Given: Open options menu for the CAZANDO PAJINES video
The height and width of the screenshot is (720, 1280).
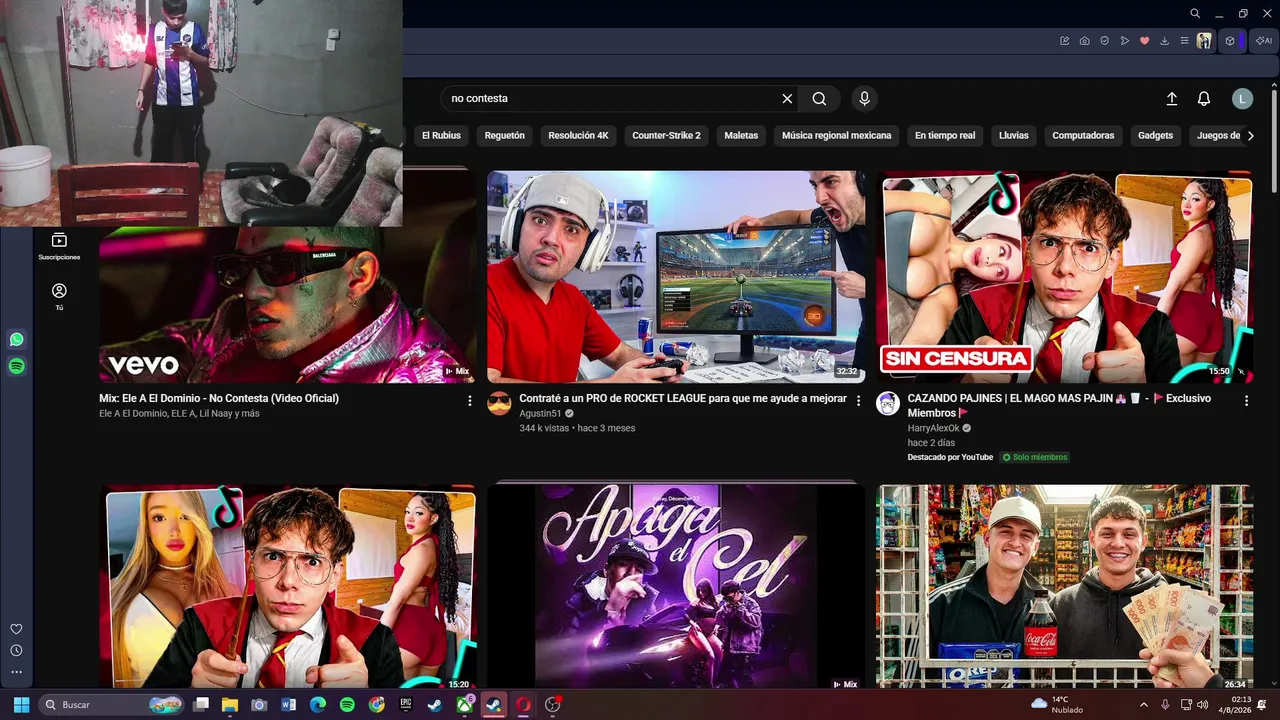Looking at the screenshot, I should coord(1246,400).
